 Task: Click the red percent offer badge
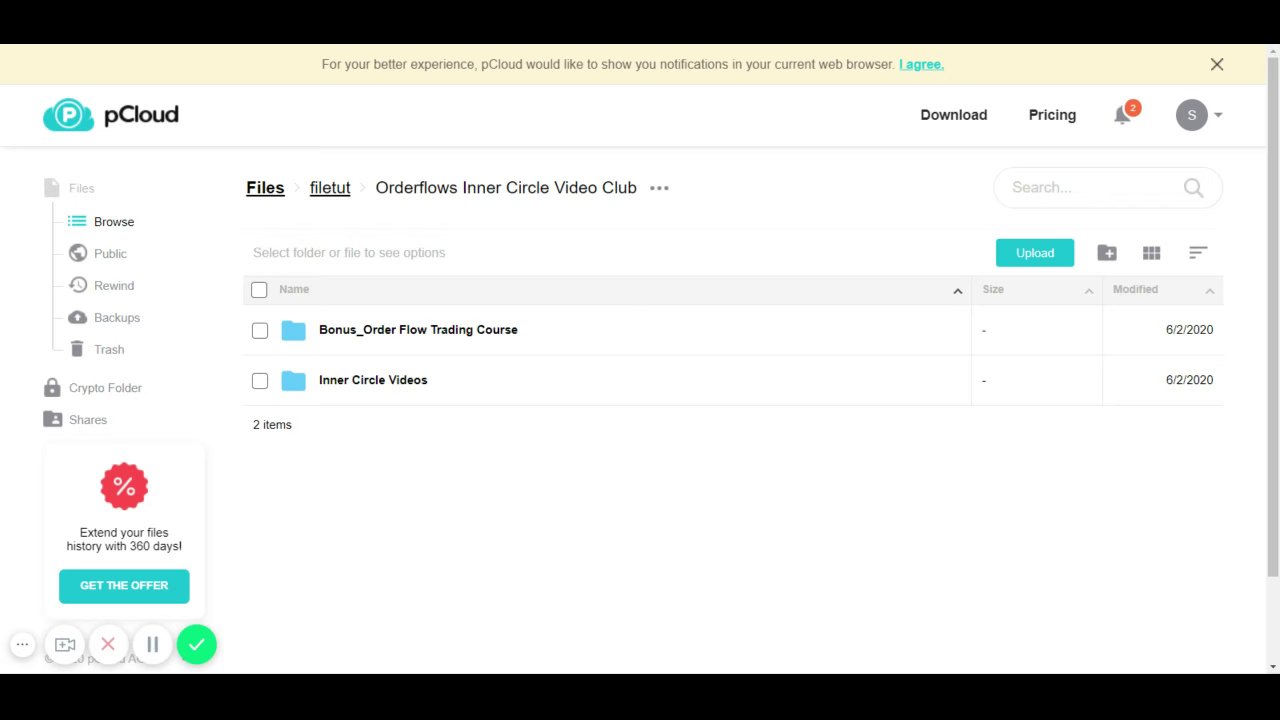[124, 486]
